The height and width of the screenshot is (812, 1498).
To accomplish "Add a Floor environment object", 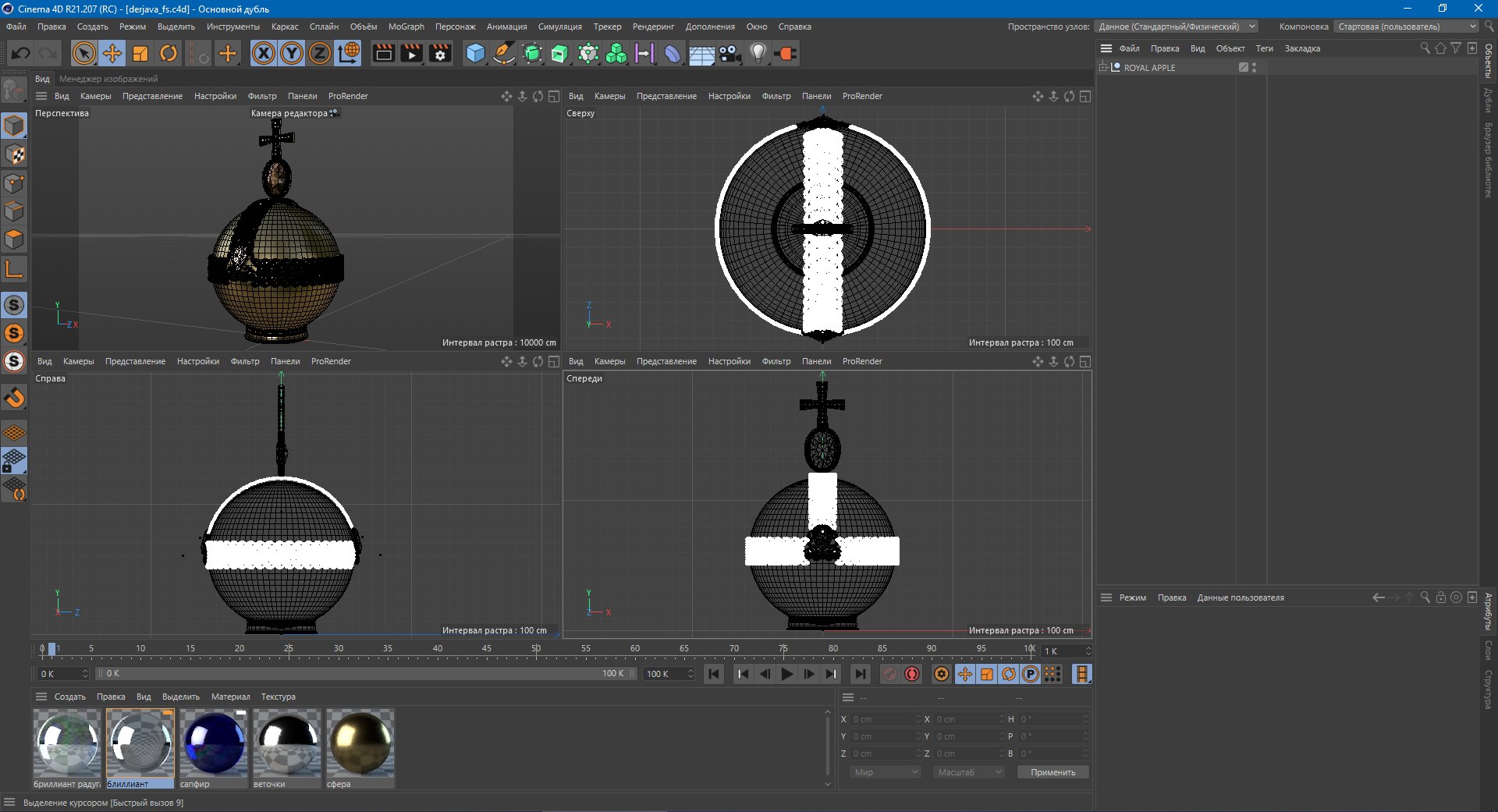I will (x=701, y=53).
